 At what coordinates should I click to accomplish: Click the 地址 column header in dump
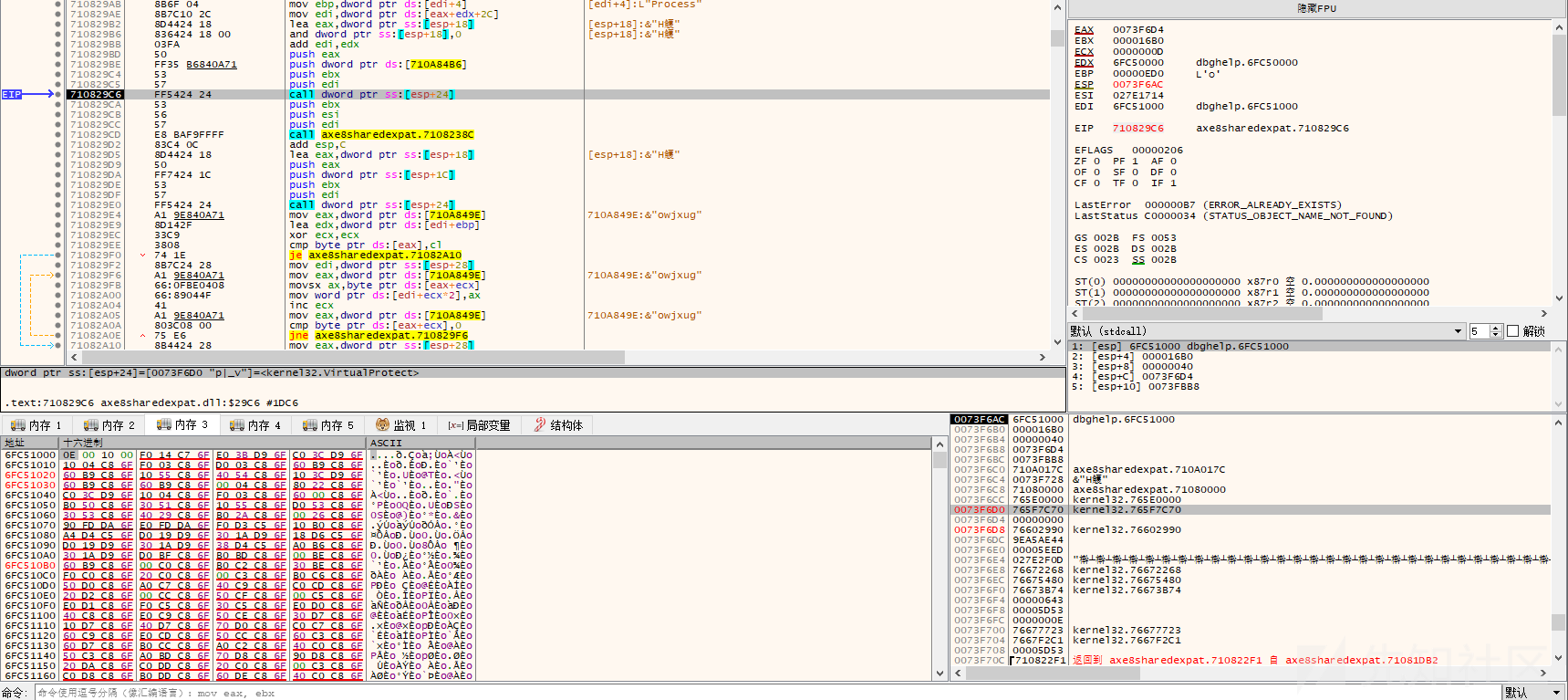click(30, 443)
